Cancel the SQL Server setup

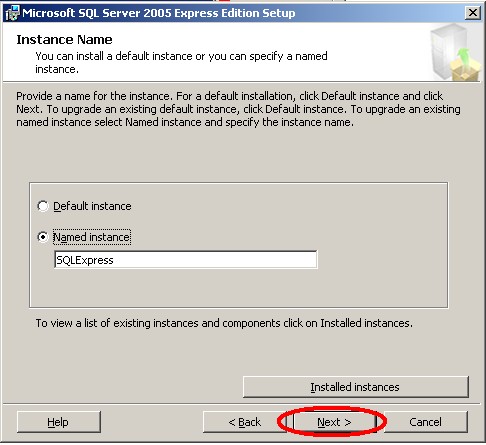pyautogui.click(x=425, y=422)
